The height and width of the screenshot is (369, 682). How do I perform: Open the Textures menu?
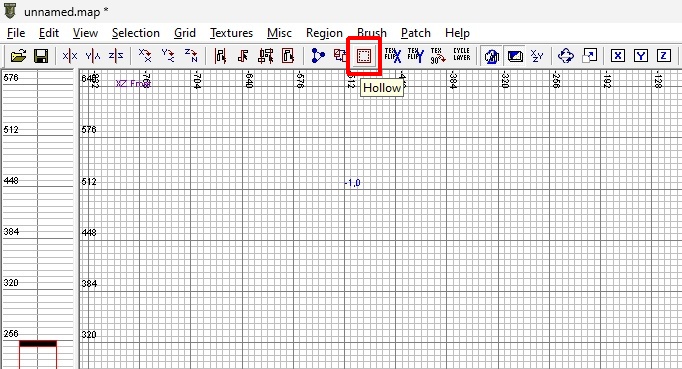pos(231,33)
